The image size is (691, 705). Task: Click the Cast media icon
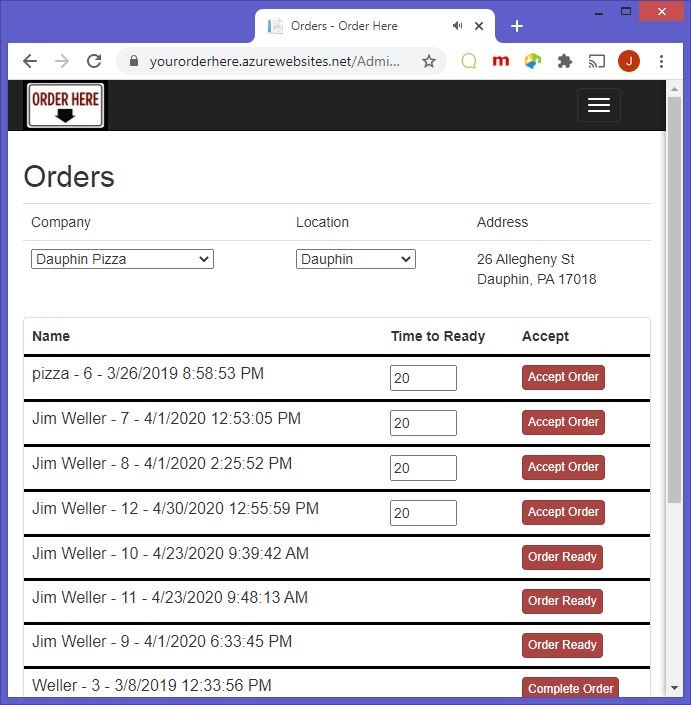pyautogui.click(x=597, y=61)
